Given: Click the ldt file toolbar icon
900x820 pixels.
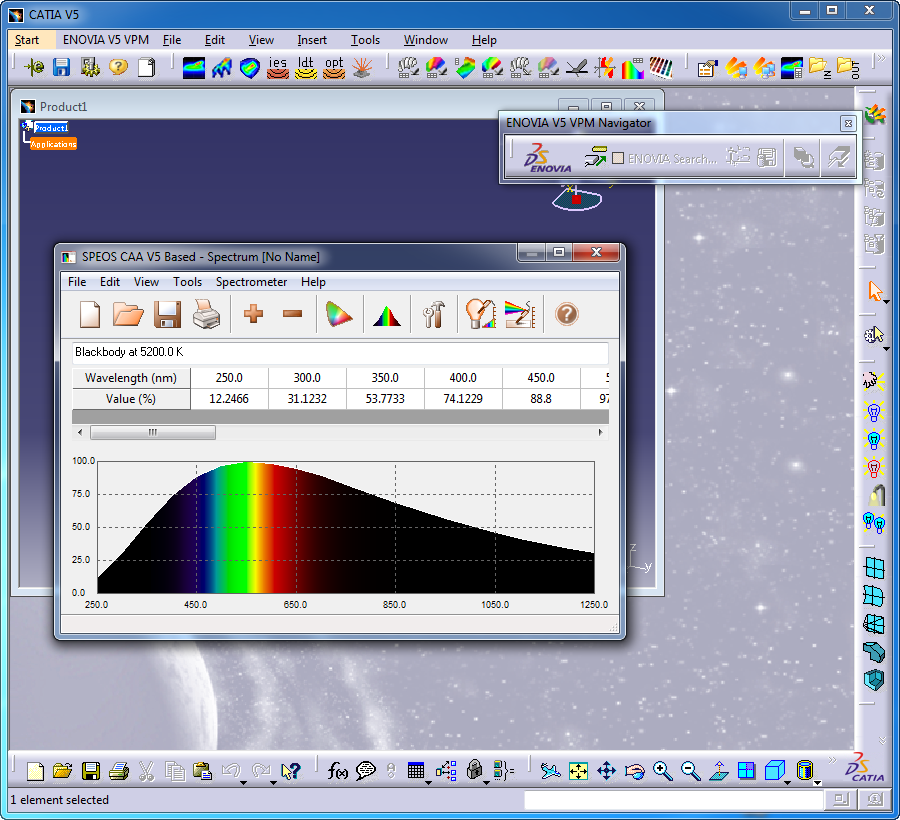Looking at the screenshot, I should (306, 68).
